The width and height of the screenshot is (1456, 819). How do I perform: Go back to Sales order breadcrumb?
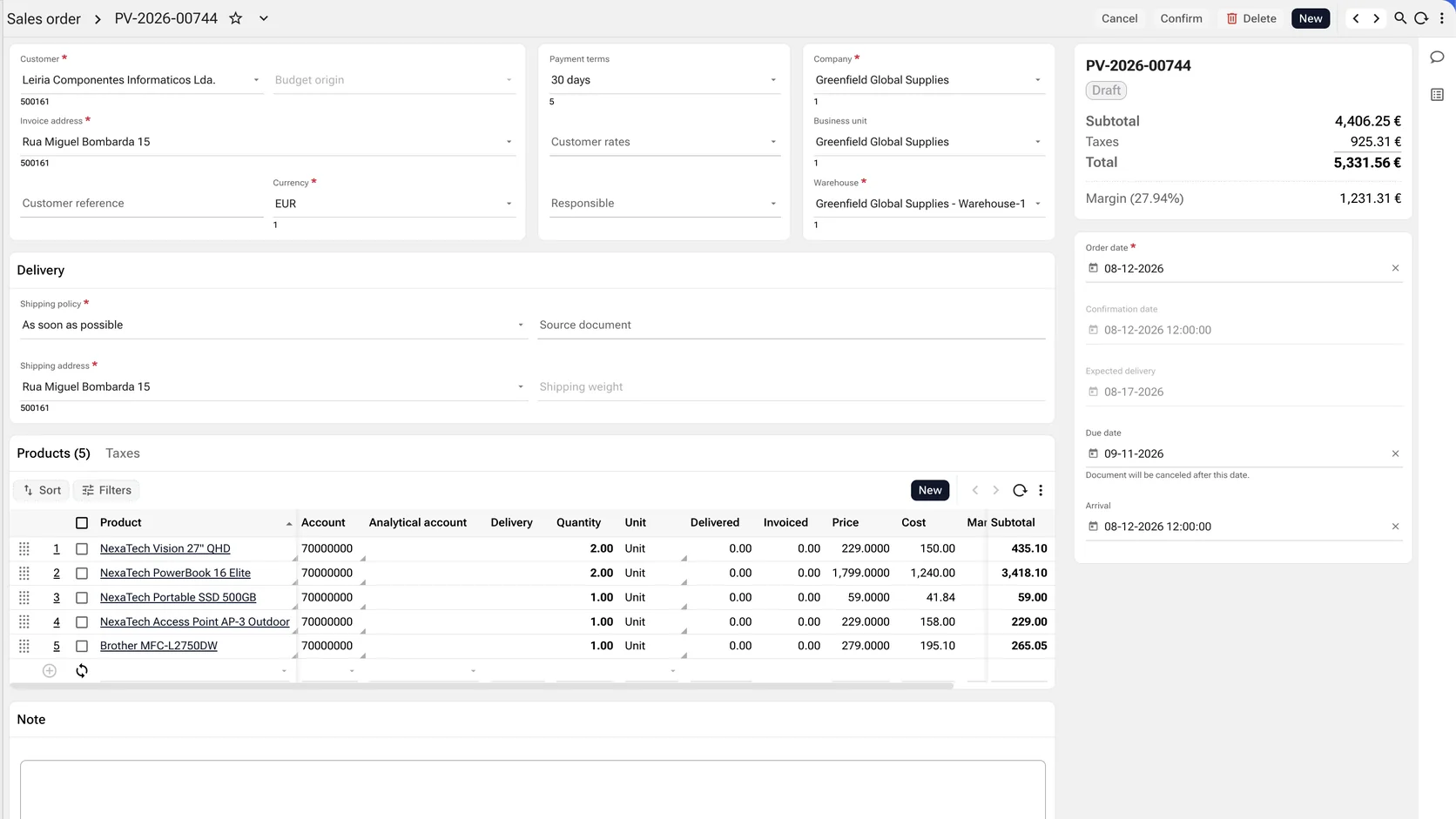[44, 18]
